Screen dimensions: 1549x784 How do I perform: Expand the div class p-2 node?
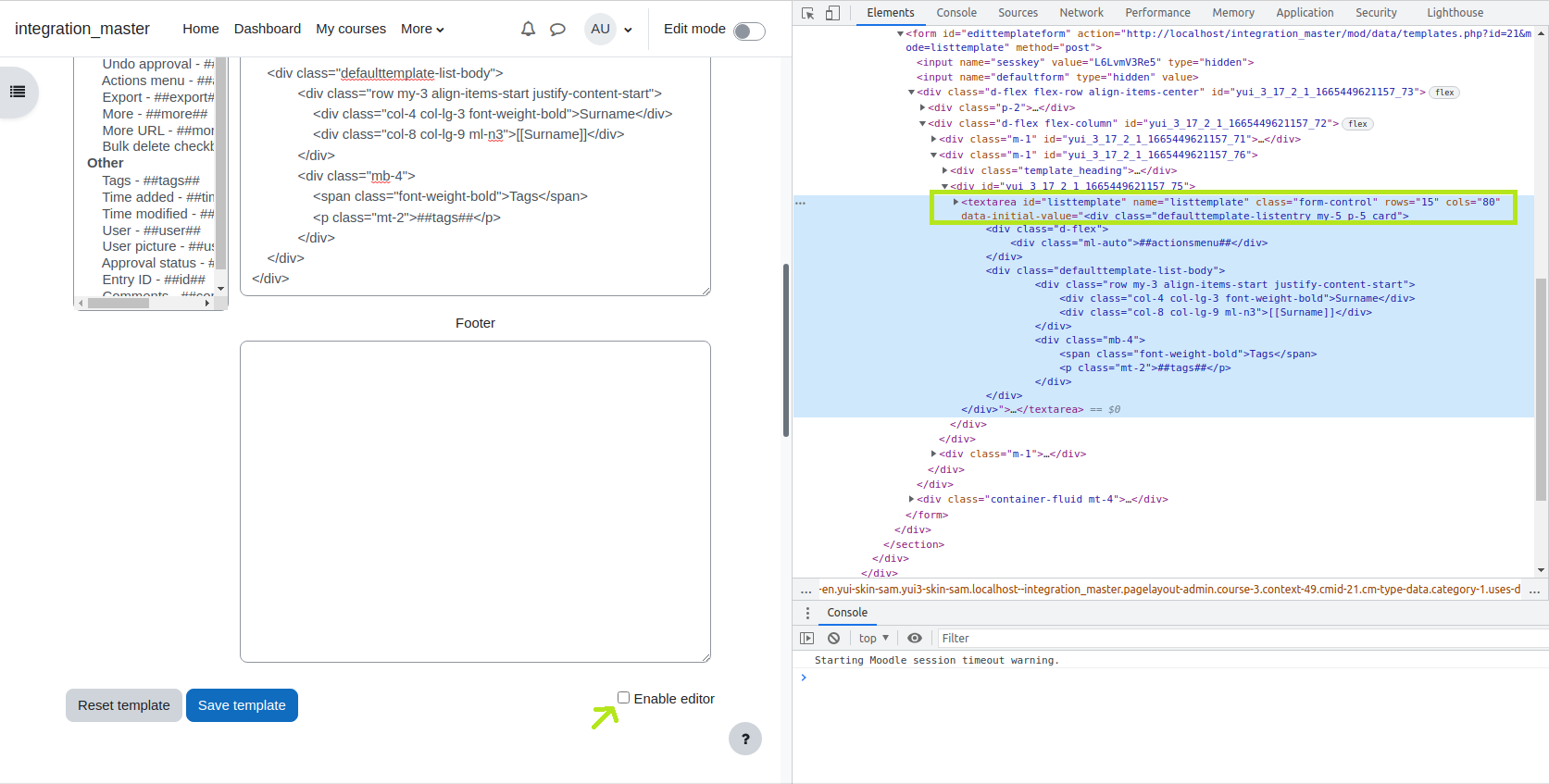pyautogui.click(x=923, y=108)
